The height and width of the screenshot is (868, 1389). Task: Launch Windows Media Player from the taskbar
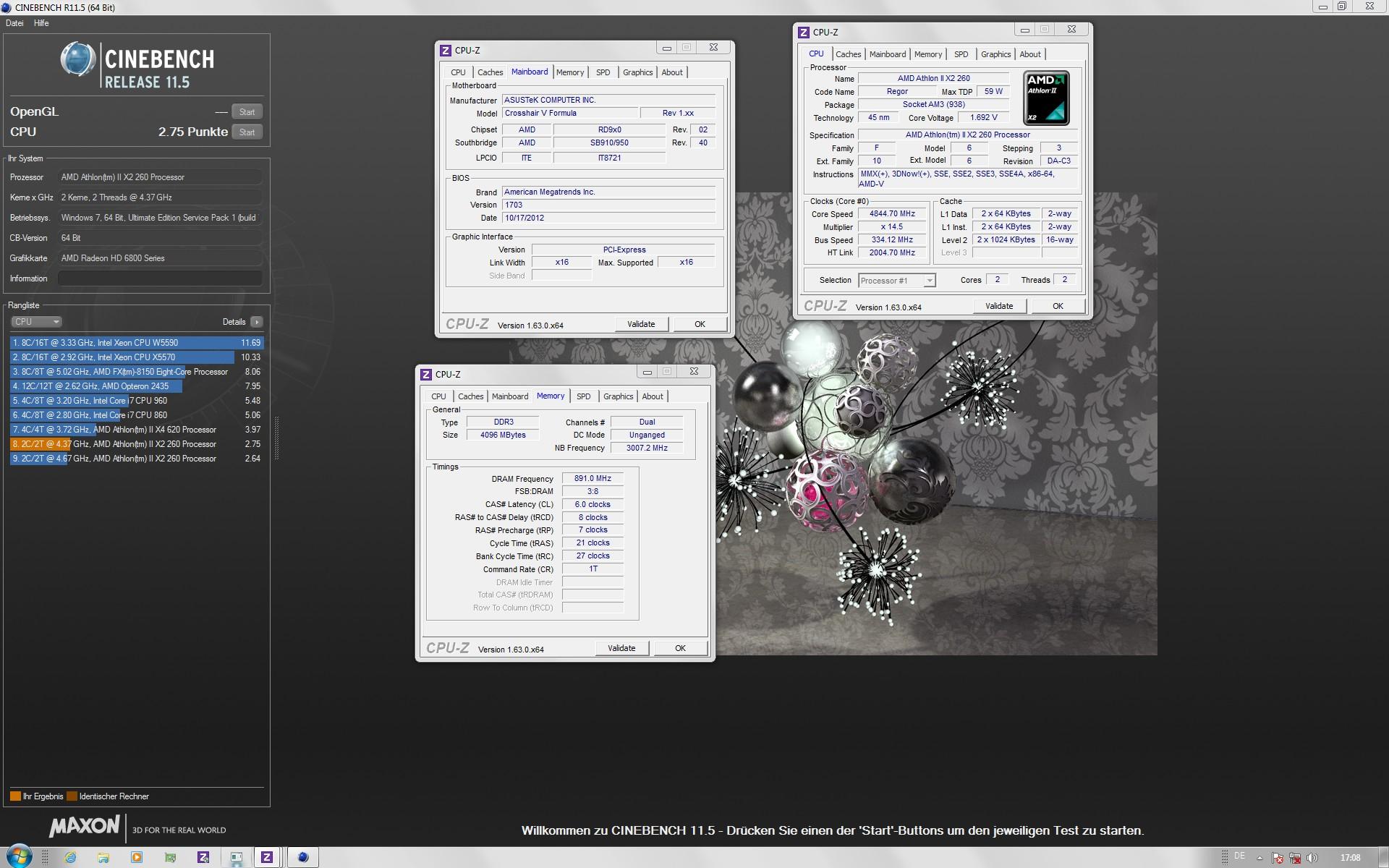[137, 858]
